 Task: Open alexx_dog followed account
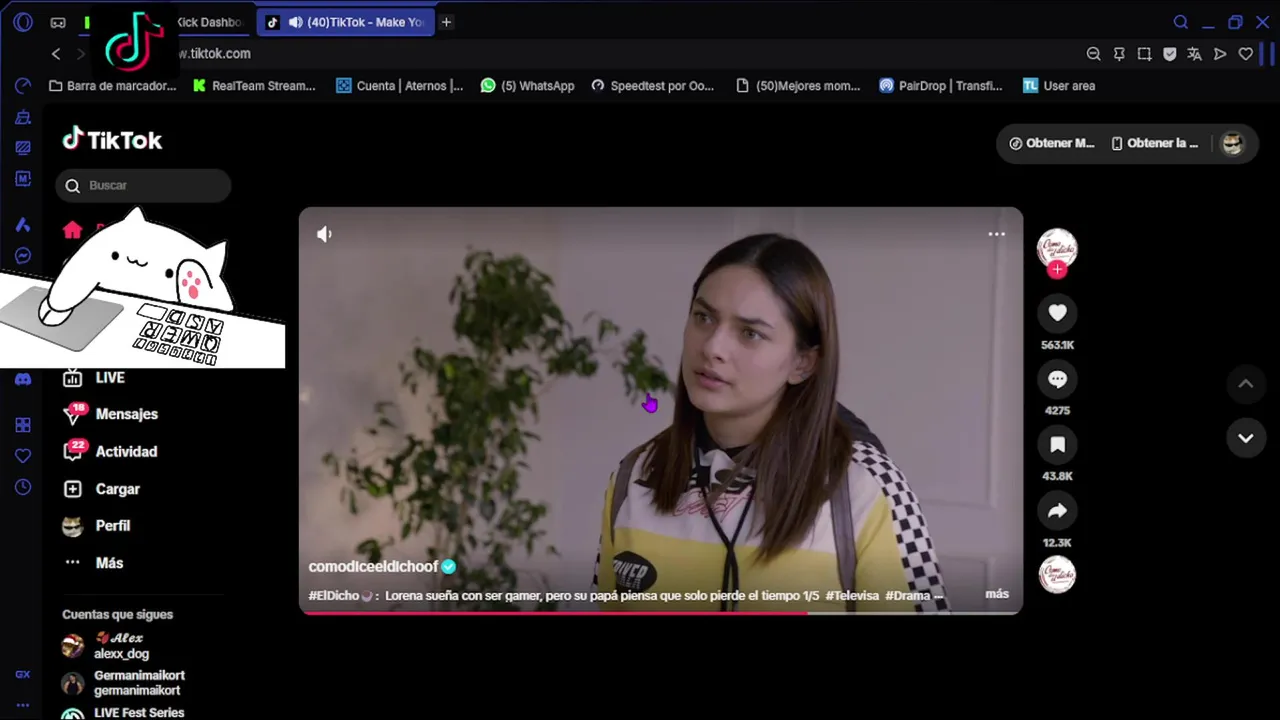click(106, 646)
